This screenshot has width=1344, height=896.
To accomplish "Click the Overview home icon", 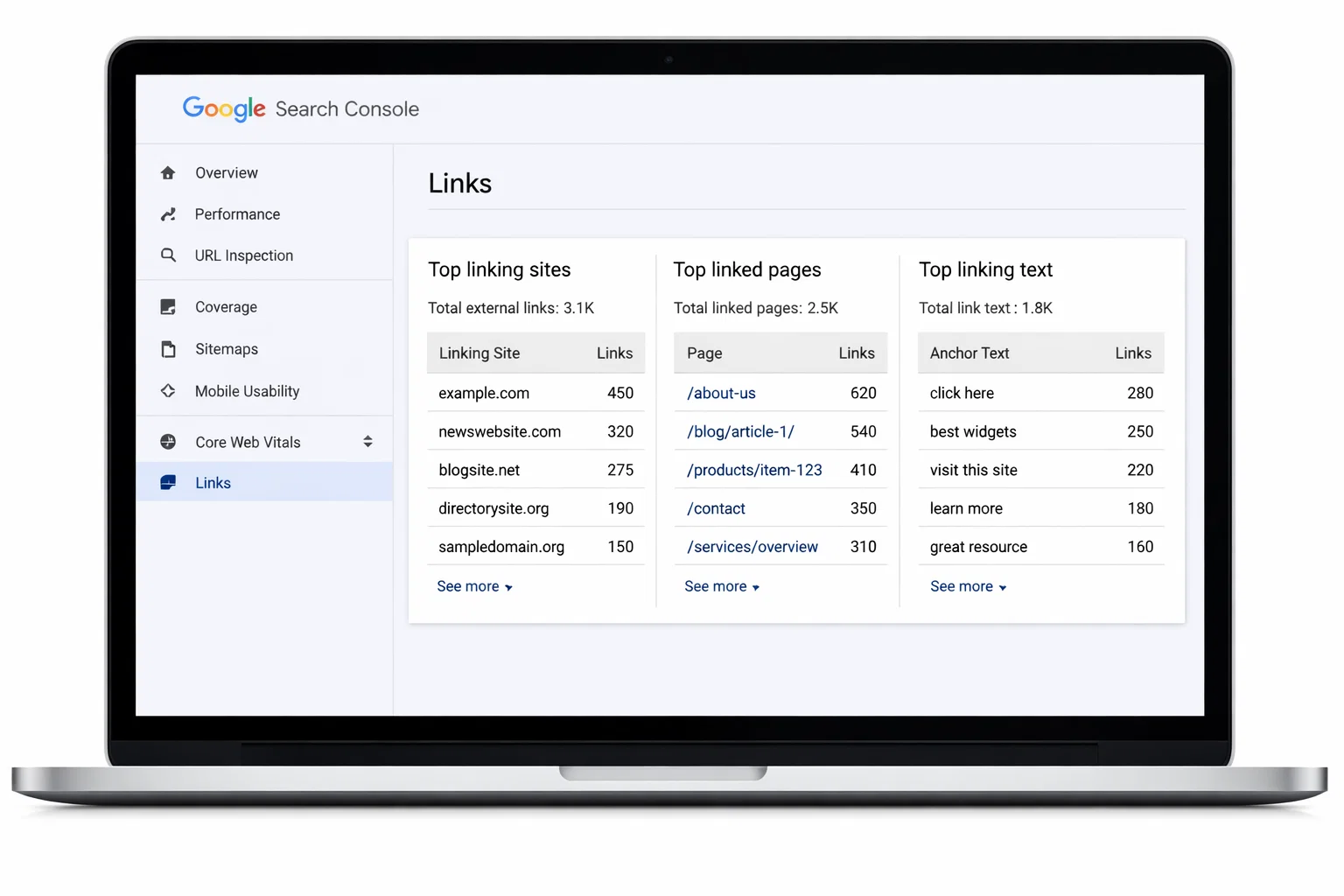I will [x=168, y=172].
